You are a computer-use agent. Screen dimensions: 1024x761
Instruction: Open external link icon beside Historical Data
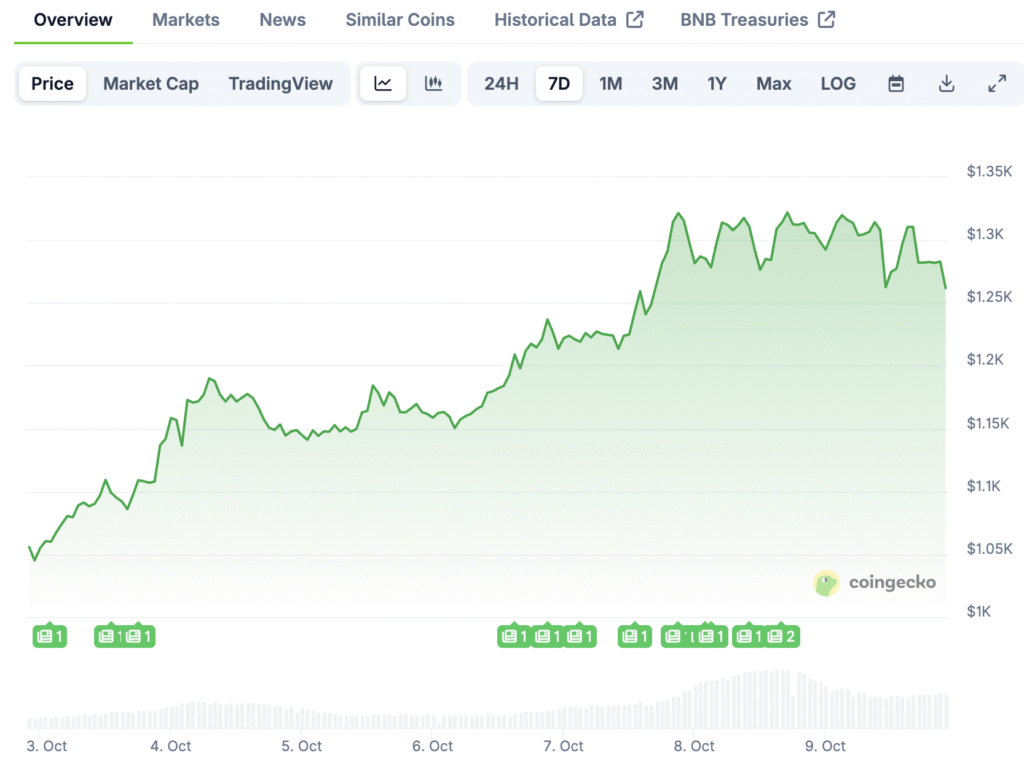tap(635, 20)
